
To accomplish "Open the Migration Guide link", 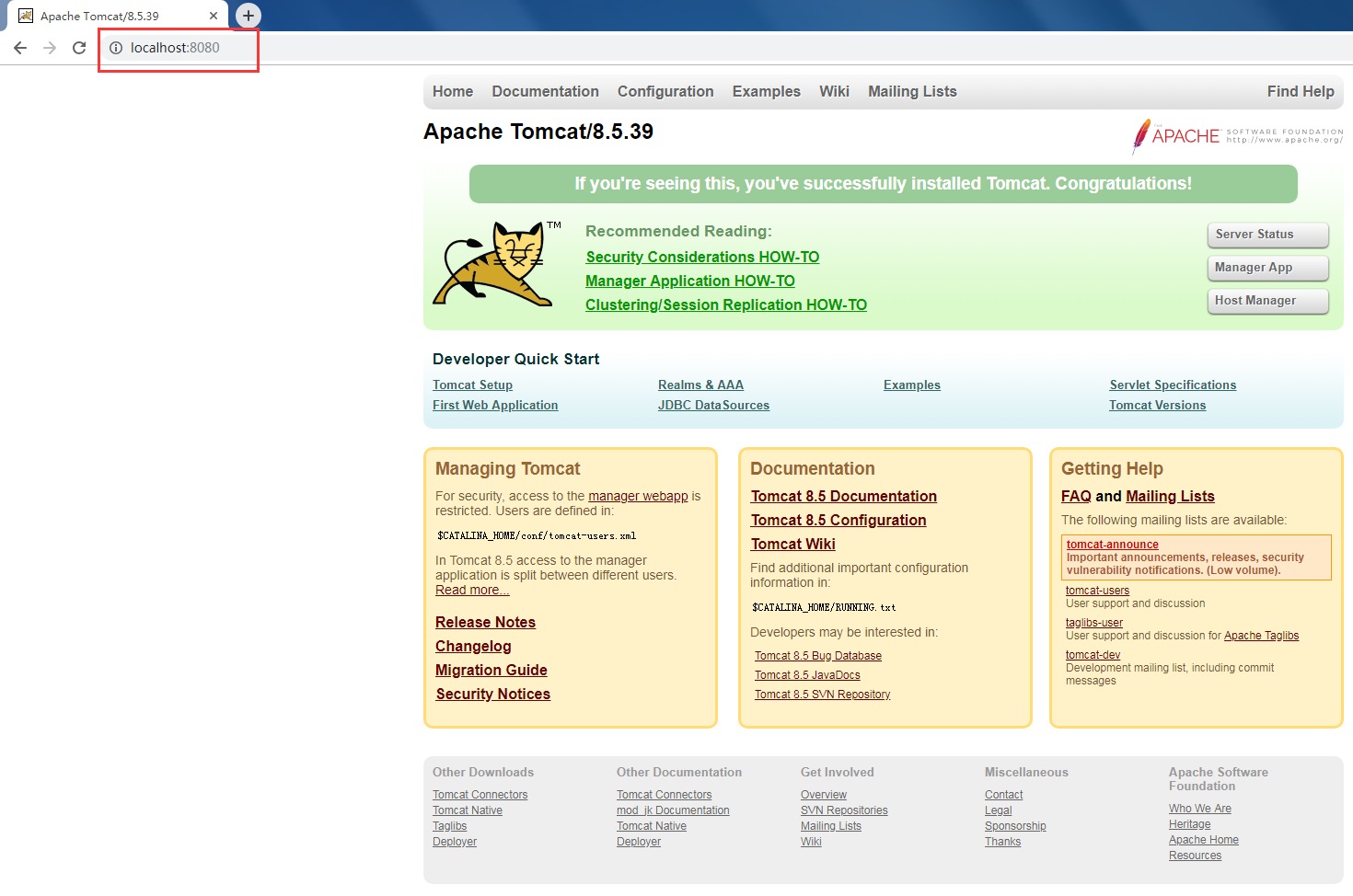I will pyautogui.click(x=491, y=670).
